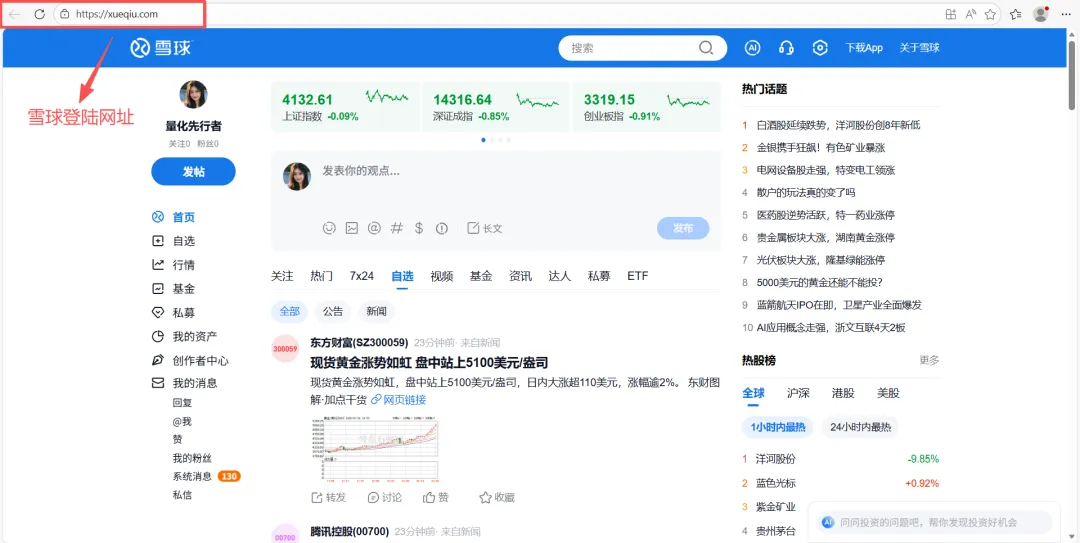Open the gold price chart thumbnail
This screenshot has height=543, width=1080.
coord(375,449)
